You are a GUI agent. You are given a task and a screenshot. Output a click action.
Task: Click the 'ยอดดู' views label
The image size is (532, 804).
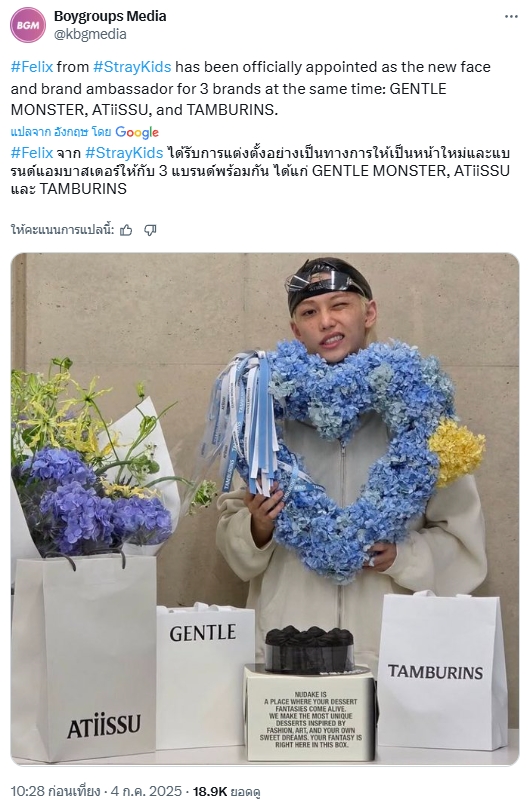[245, 791]
